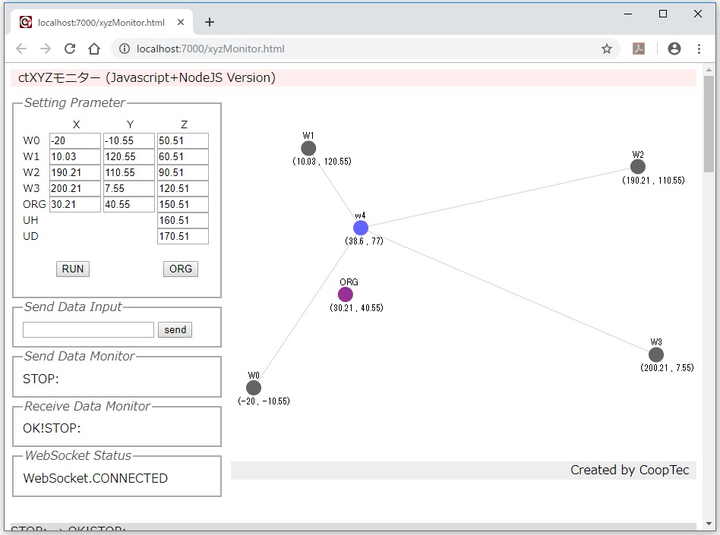Minimize the browser window
720x535 pixels.
pos(628,14)
